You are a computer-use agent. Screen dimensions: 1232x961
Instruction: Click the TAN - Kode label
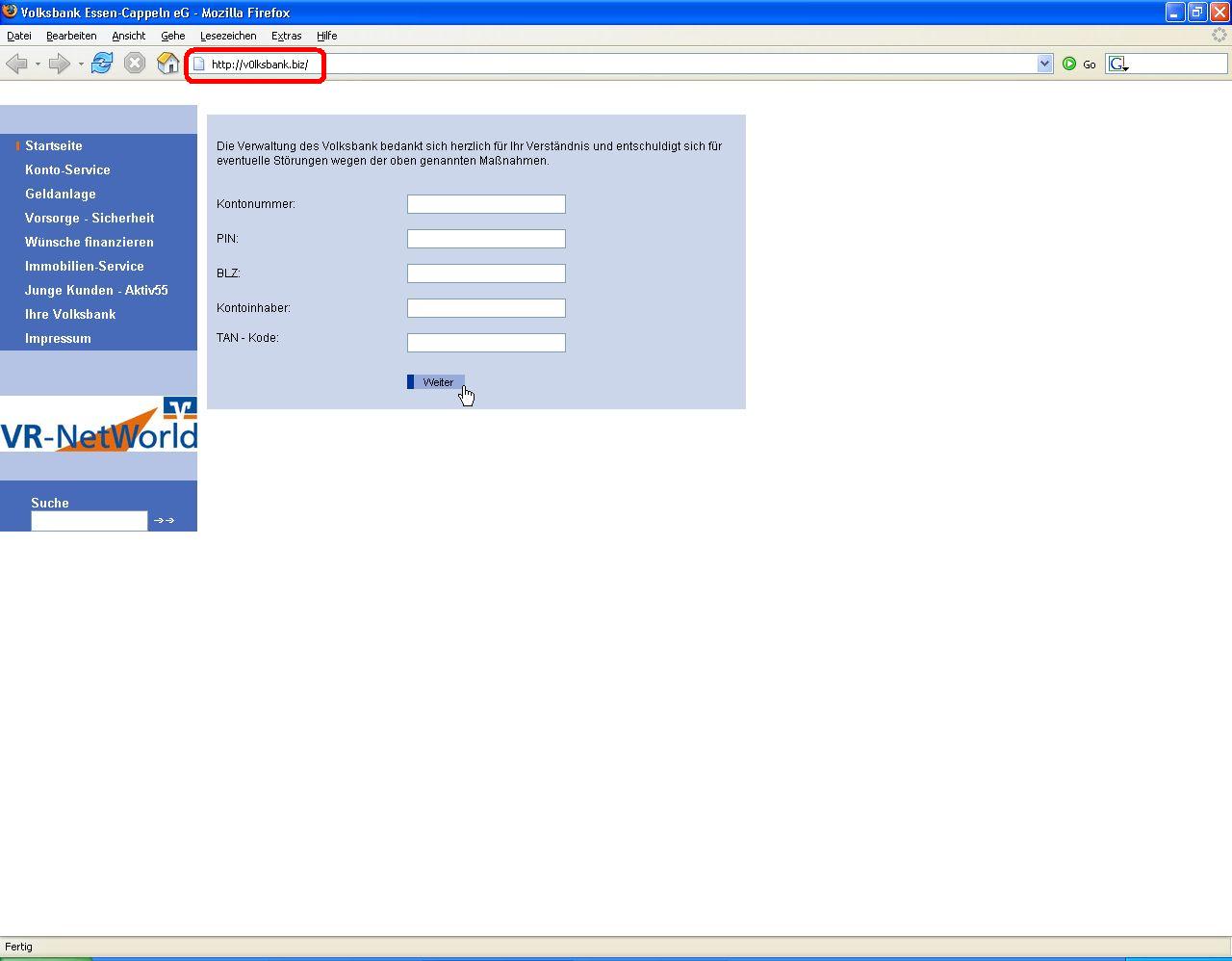tap(247, 338)
